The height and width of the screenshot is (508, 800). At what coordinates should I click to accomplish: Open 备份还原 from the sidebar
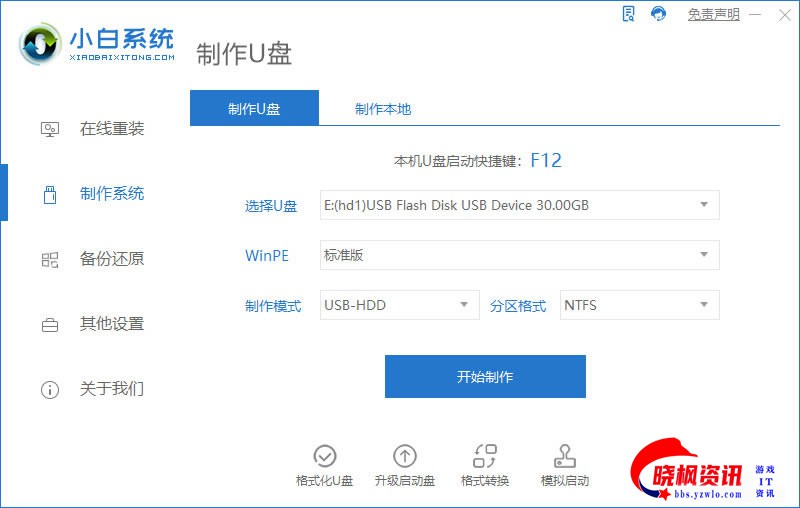(x=92, y=259)
